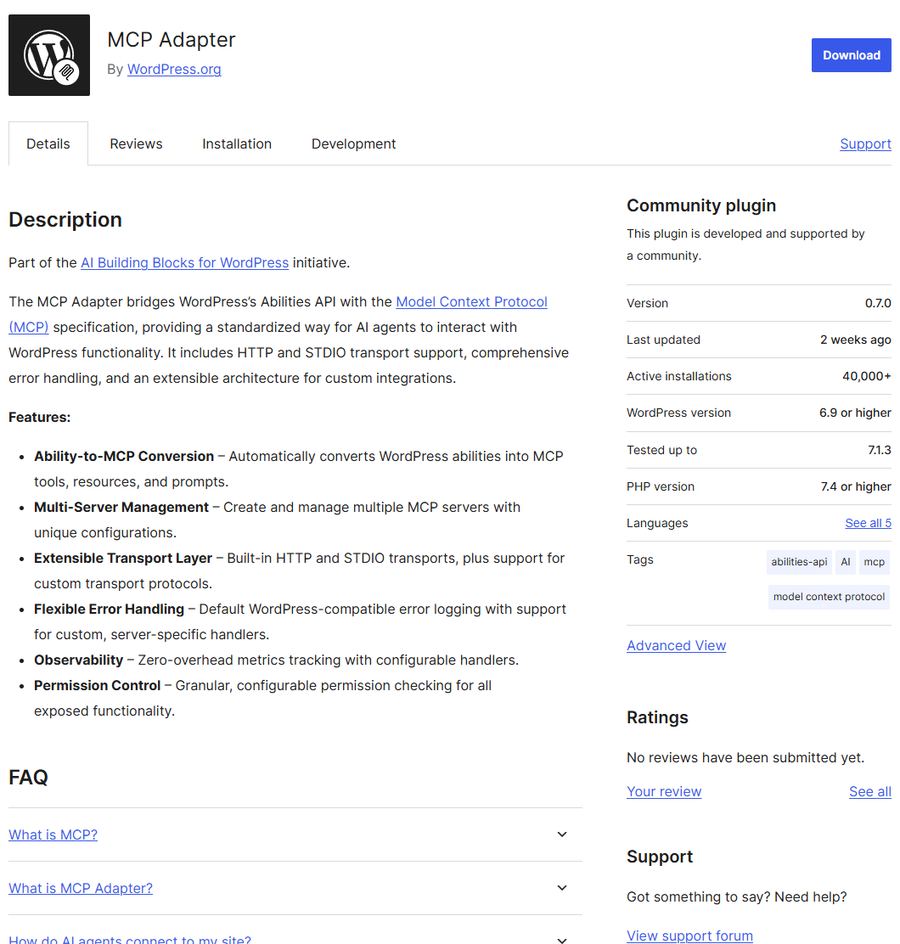Click the (MCP) link in the description
The width and height of the screenshot is (900, 944).
pyautogui.click(x=28, y=328)
